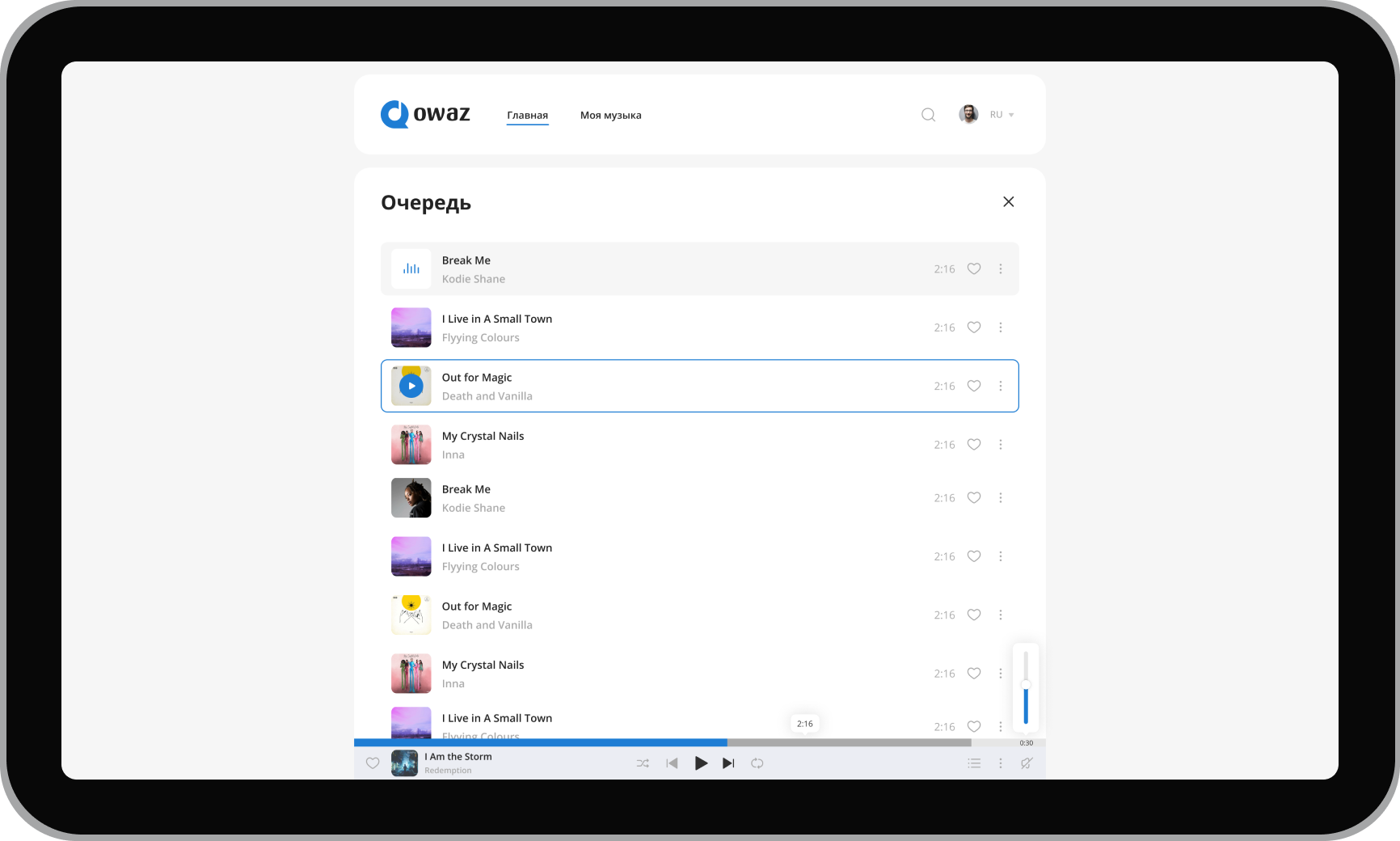Switch to the Главная tab
1400x841 pixels.
click(x=528, y=115)
